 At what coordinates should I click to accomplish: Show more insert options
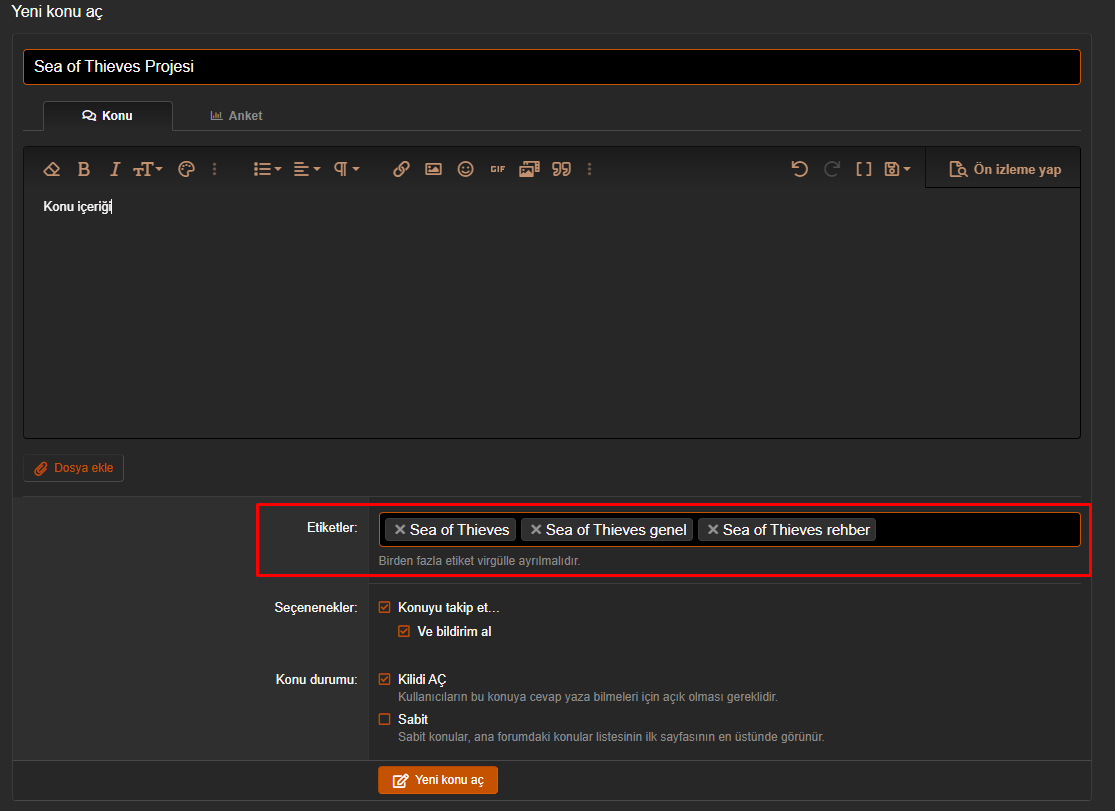tap(589, 169)
